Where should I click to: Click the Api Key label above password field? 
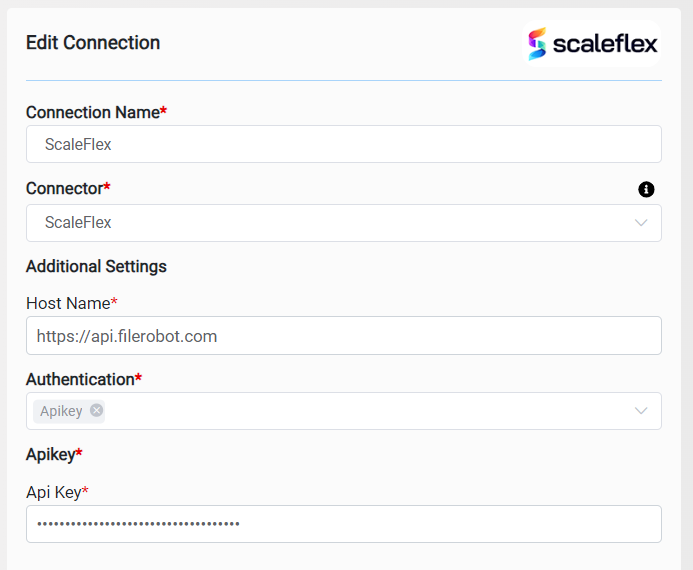point(53,491)
